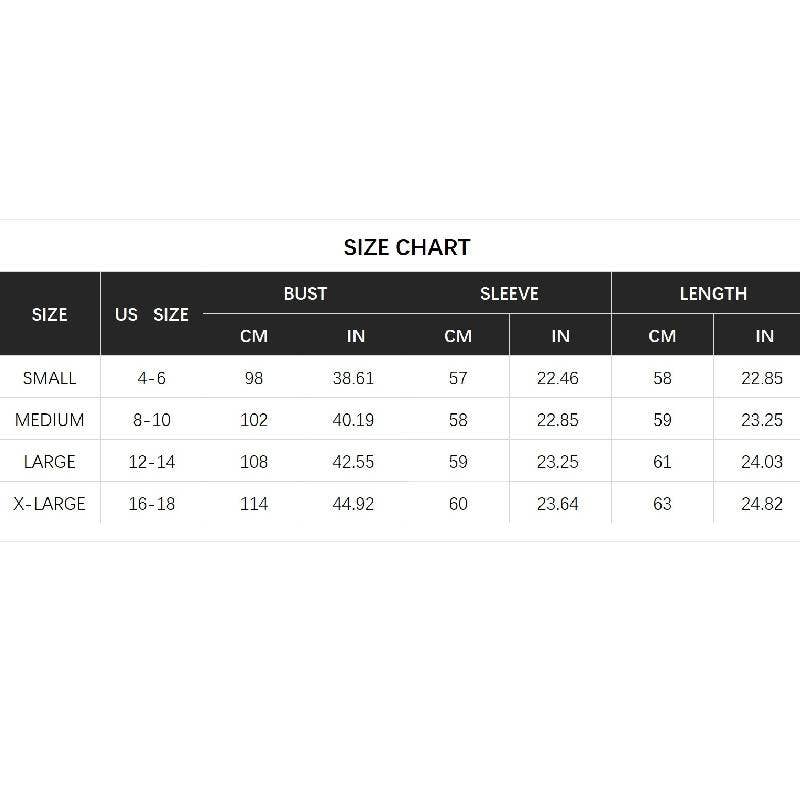Click the SIZE column header
Screen dimensions: 800x800
[x=49, y=314]
